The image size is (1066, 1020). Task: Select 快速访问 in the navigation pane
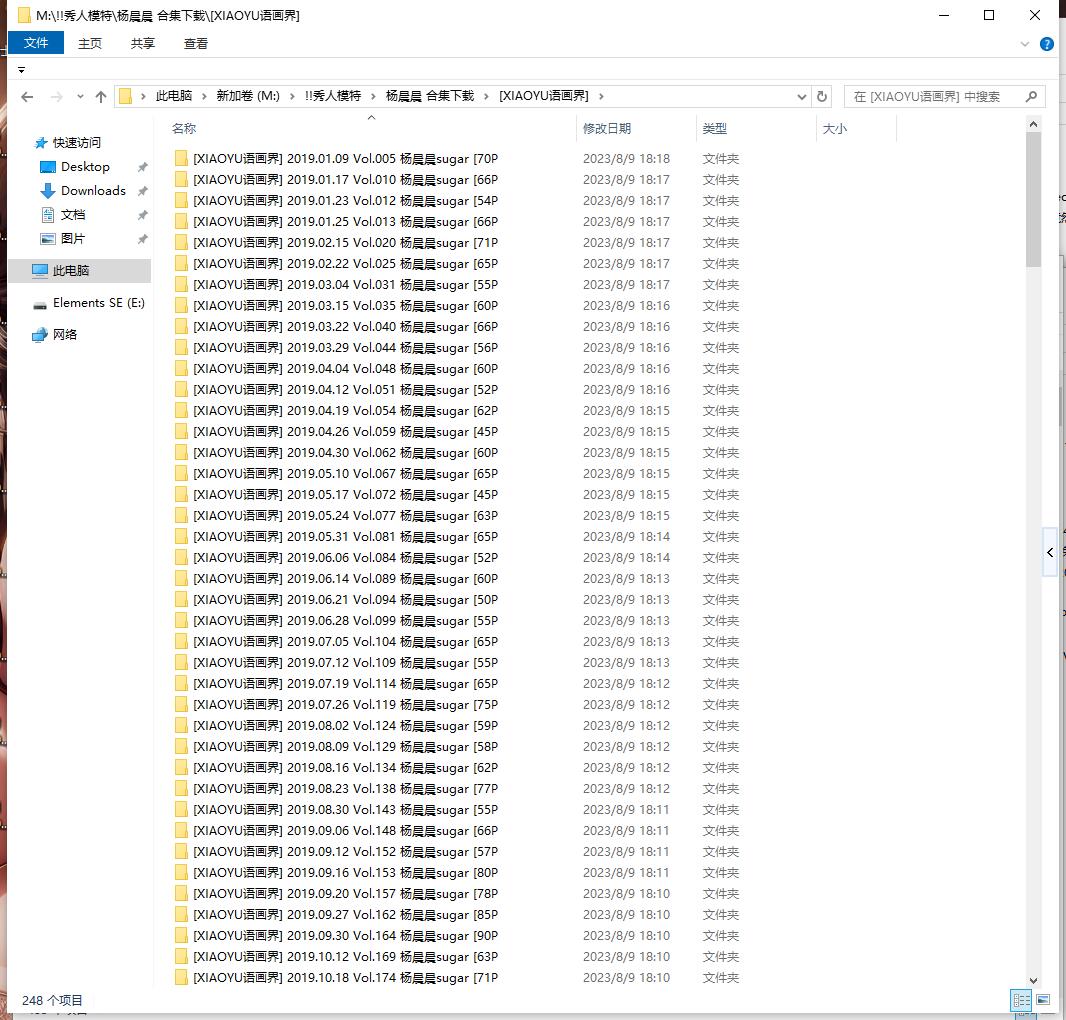76,143
